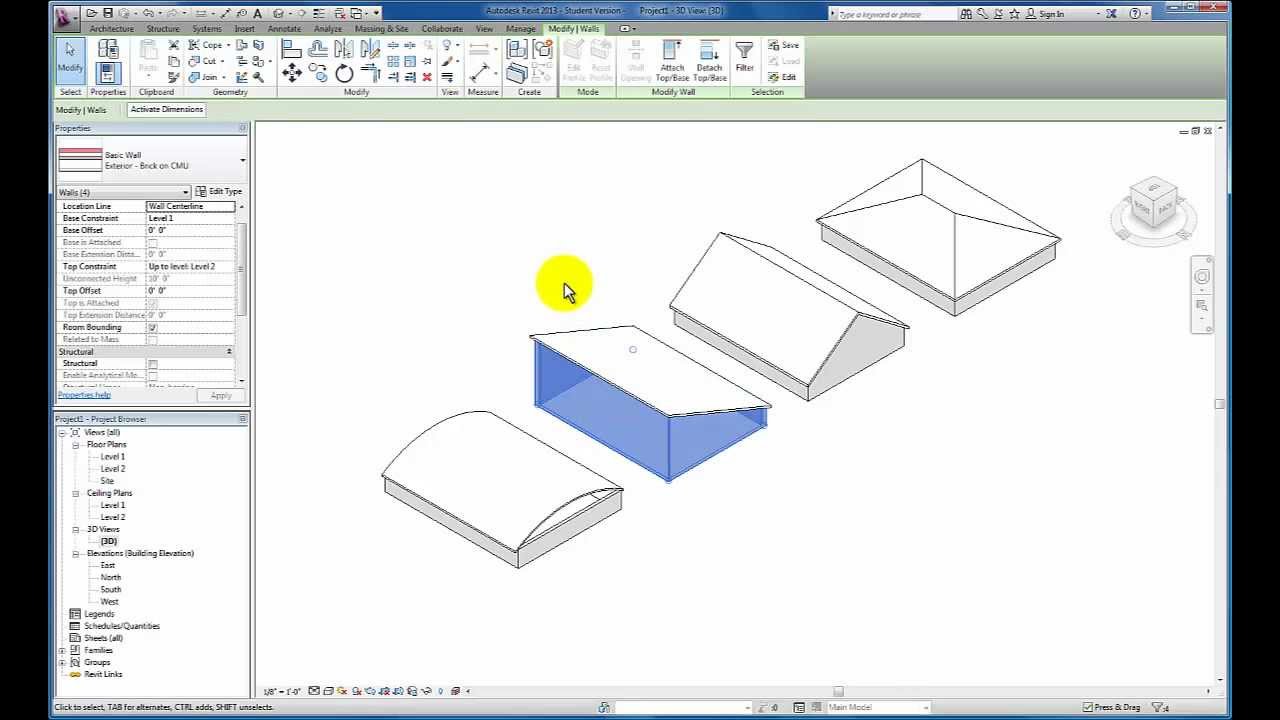1280x720 pixels.
Task: Click the search keyword input field
Action: 894,14
